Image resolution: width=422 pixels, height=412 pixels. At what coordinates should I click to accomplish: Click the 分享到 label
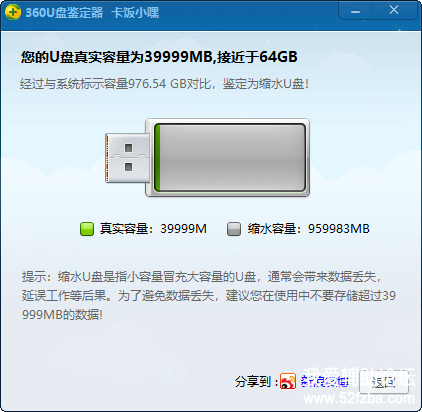click(x=256, y=381)
